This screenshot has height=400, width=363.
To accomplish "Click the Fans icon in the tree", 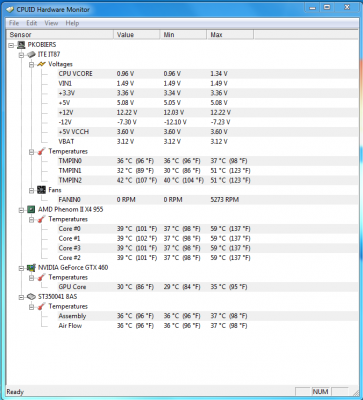I will (x=41, y=190).
